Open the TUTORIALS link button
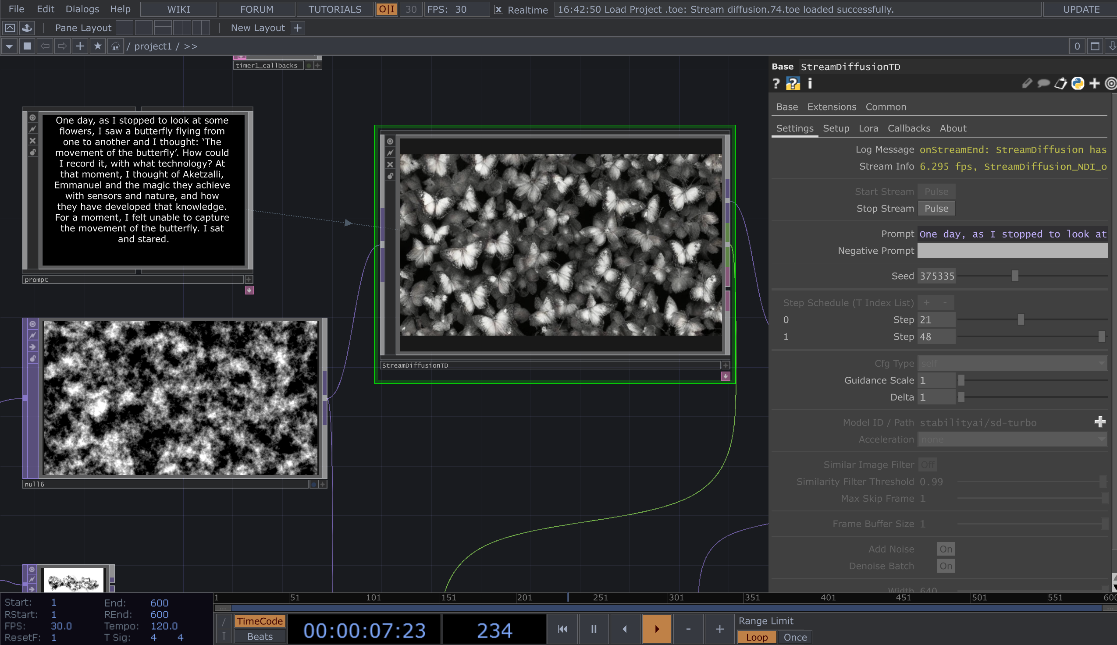 coord(335,9)
